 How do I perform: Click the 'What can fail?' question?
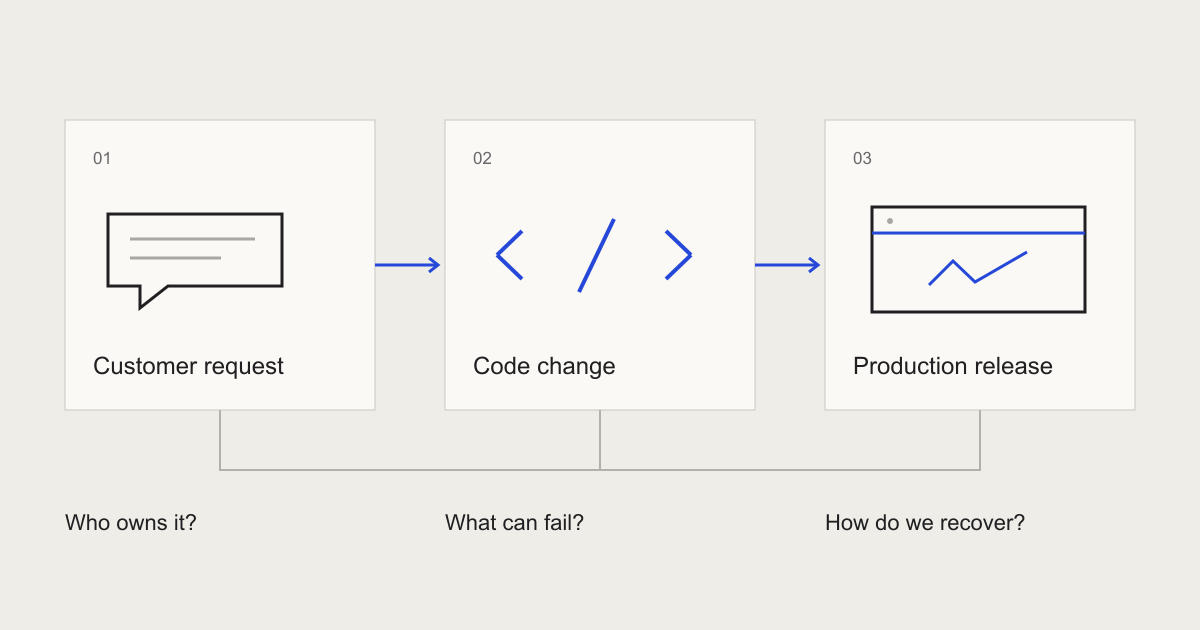514,522
